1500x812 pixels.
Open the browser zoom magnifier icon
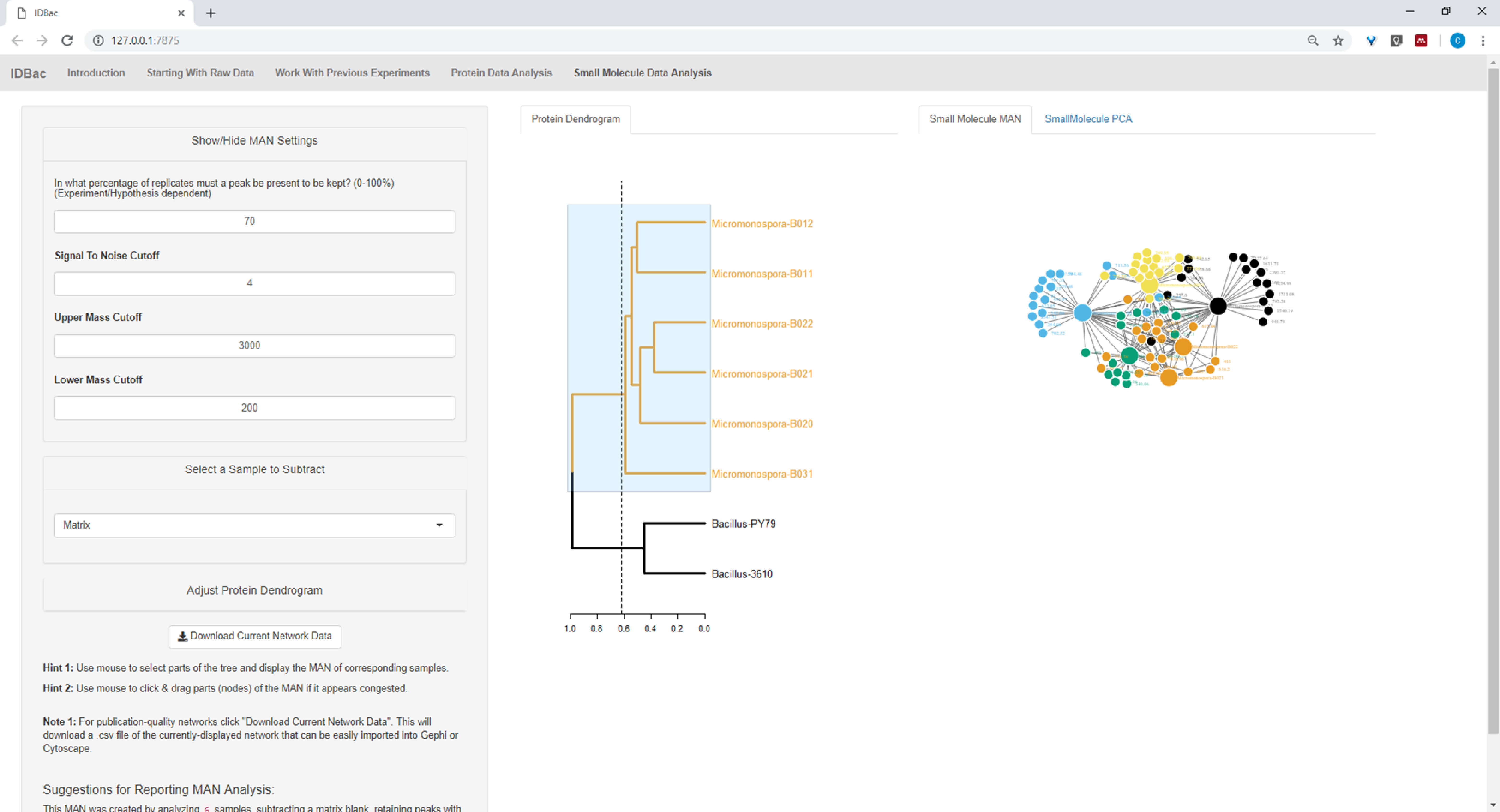[1313, 40]
